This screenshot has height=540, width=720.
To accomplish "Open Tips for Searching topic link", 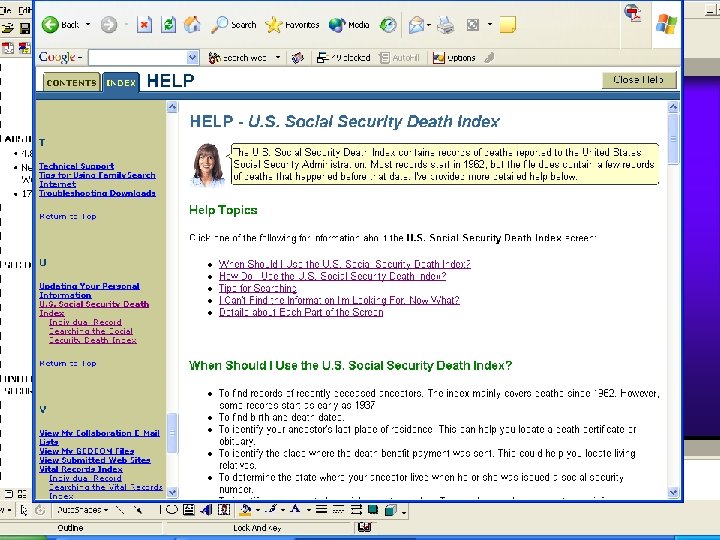I will point(258,288).
